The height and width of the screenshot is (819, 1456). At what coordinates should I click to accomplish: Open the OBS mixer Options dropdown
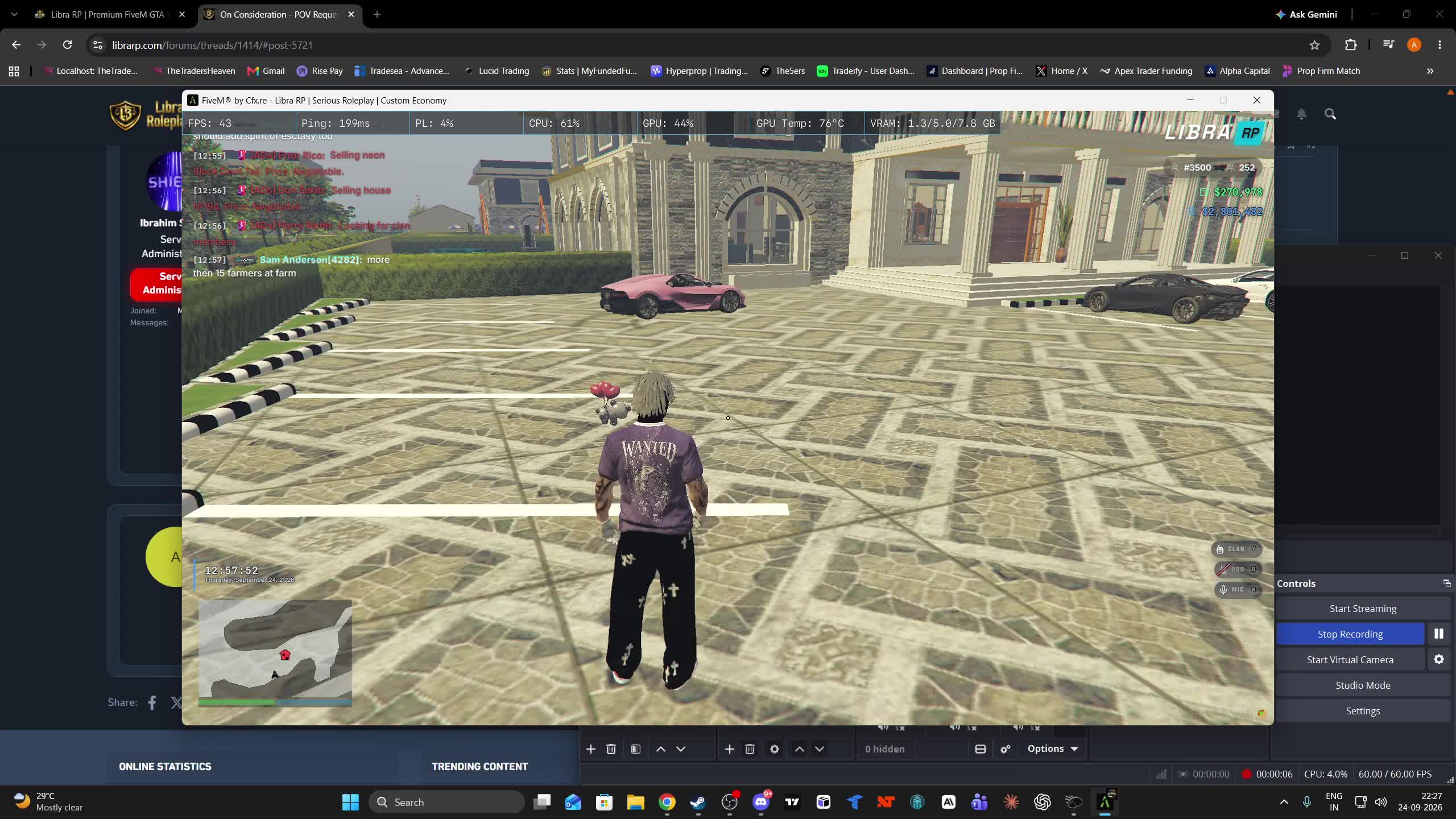pos(1053,749)
